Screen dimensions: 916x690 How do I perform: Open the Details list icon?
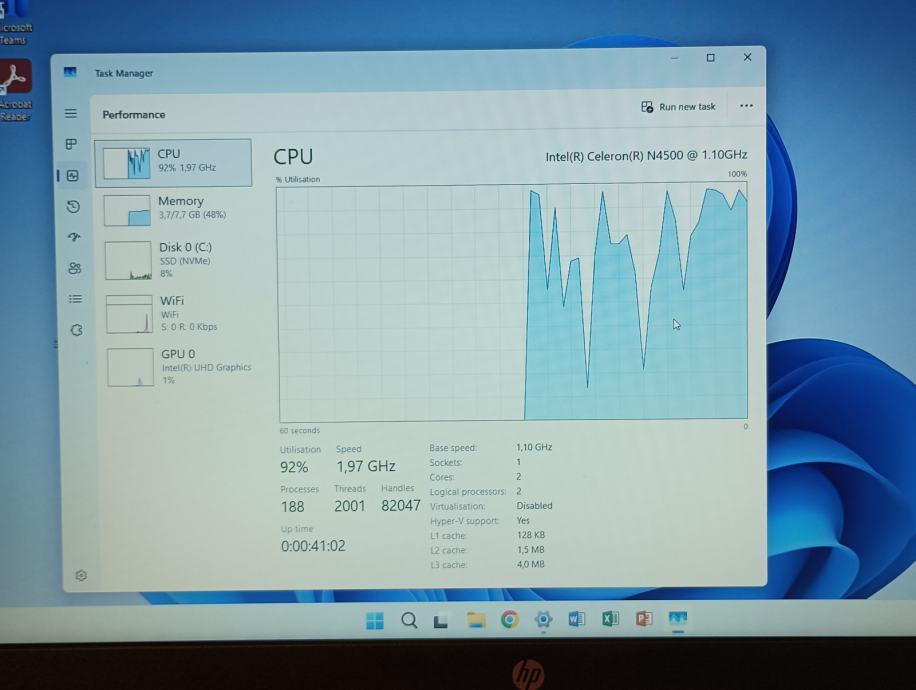(75, 299)
